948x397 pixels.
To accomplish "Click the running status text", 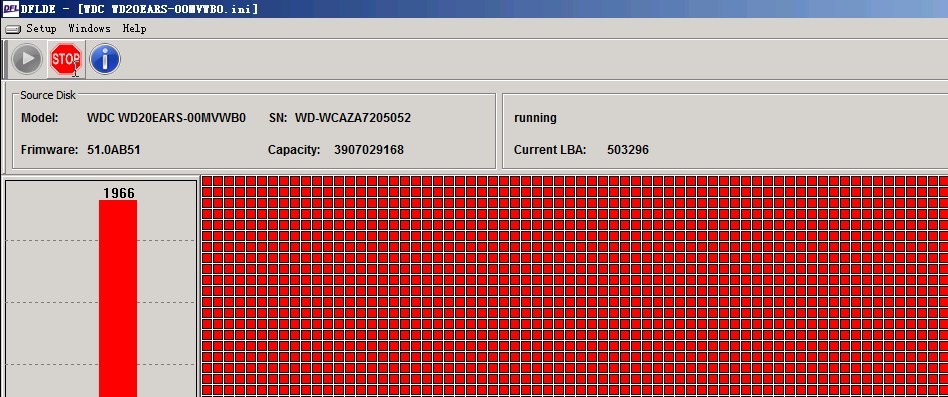I will (x=535, y=118).
